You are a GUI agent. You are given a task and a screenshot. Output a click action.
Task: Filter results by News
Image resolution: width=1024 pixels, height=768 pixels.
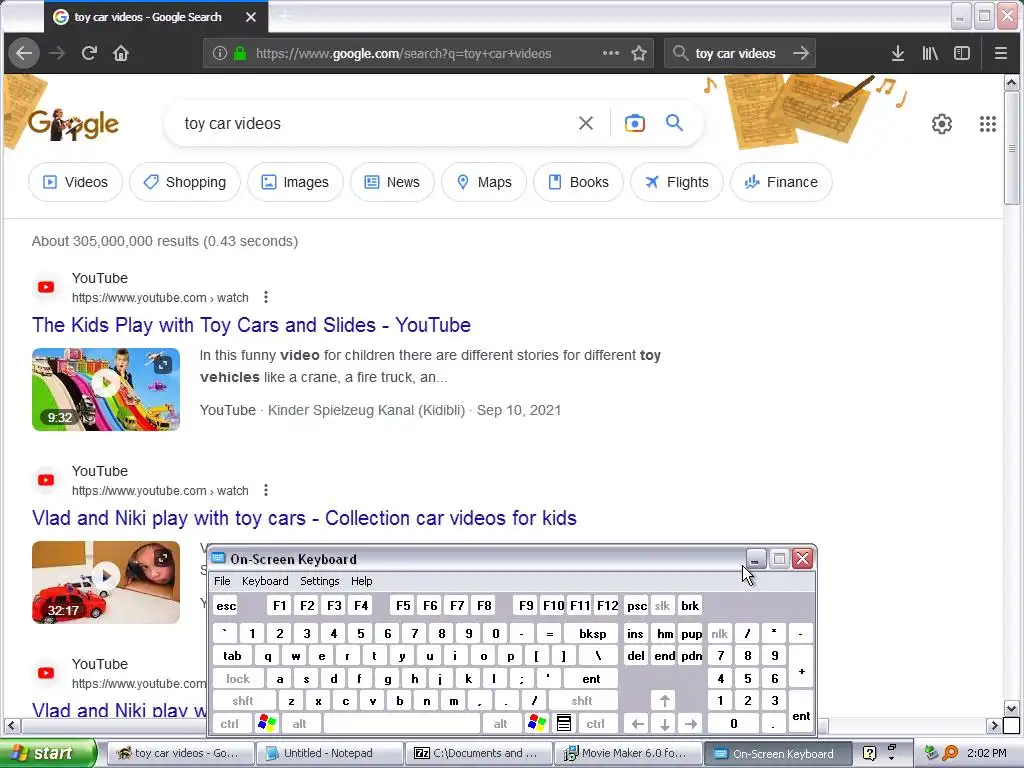click(x=392, y=182)
